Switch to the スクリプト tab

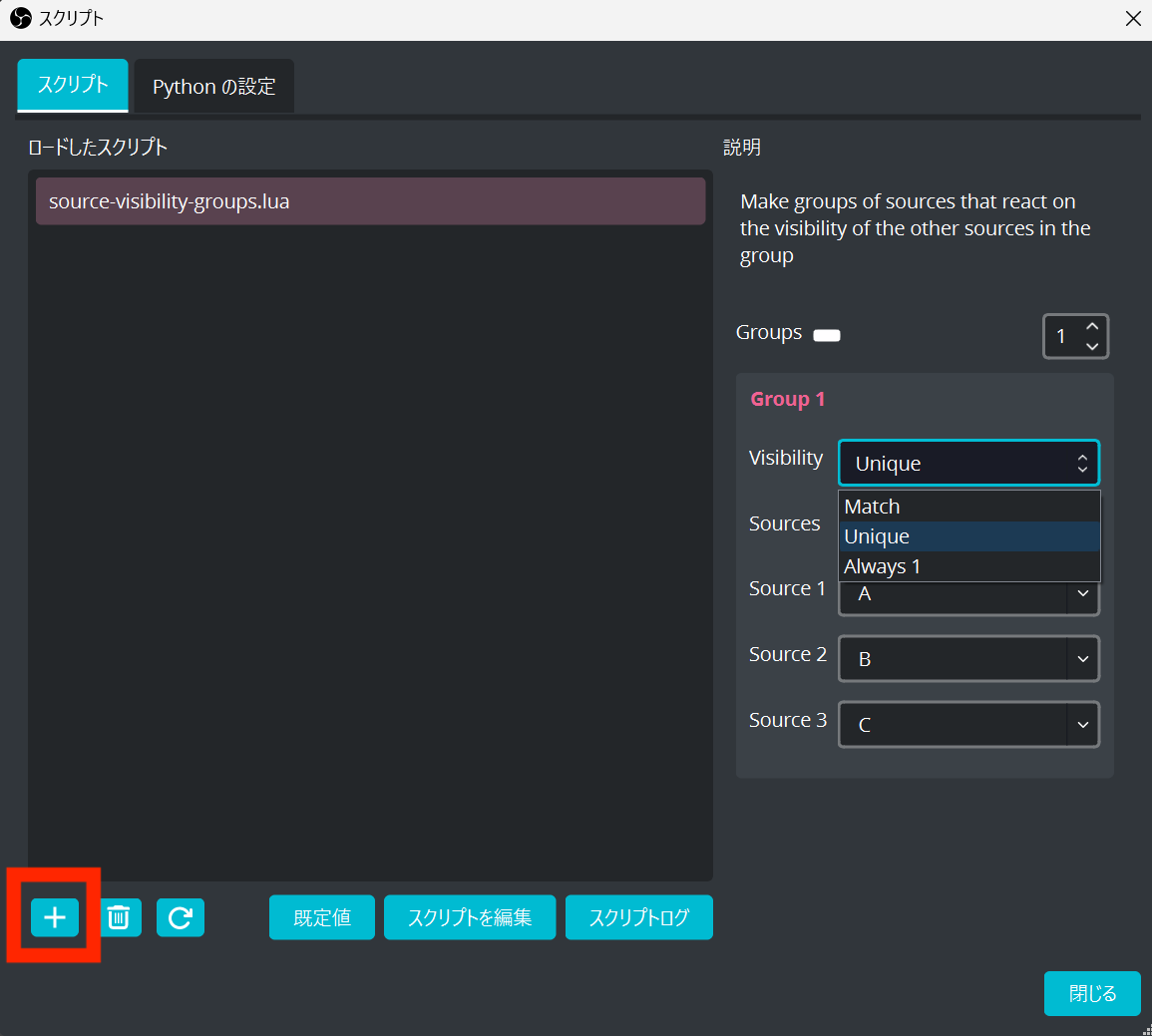[x=73, y=85]
